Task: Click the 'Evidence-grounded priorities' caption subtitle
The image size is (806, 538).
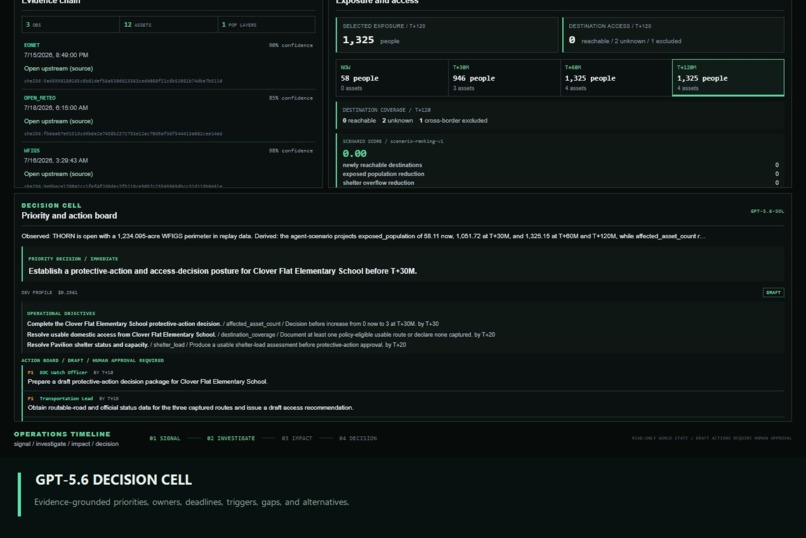Action: click(x=192, y=502)
